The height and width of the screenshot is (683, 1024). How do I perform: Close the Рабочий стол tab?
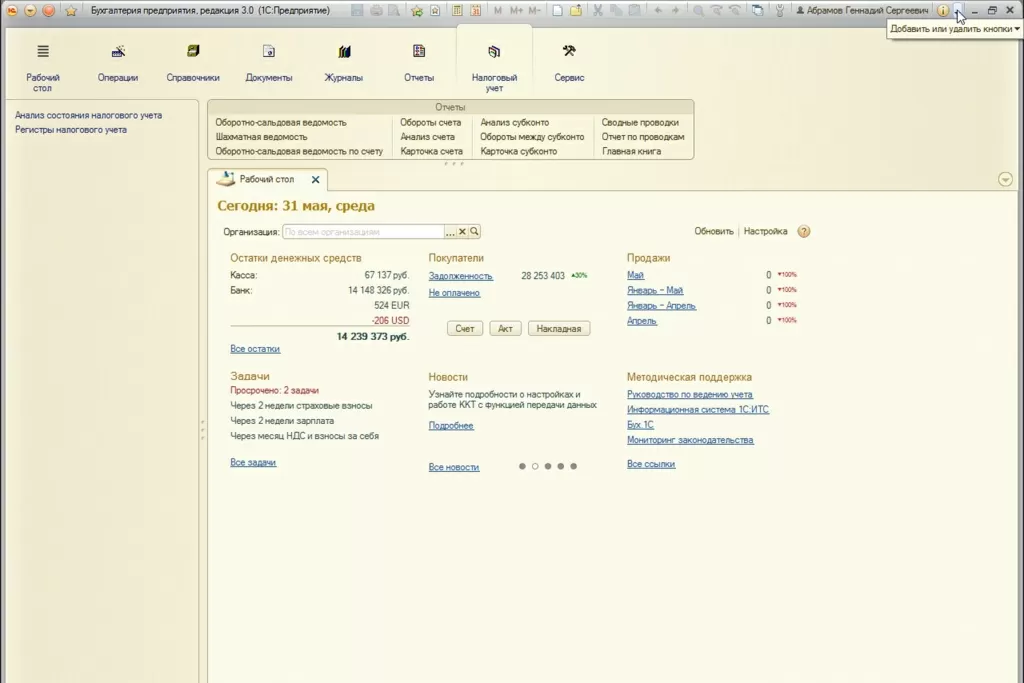(x=315, y=180)
